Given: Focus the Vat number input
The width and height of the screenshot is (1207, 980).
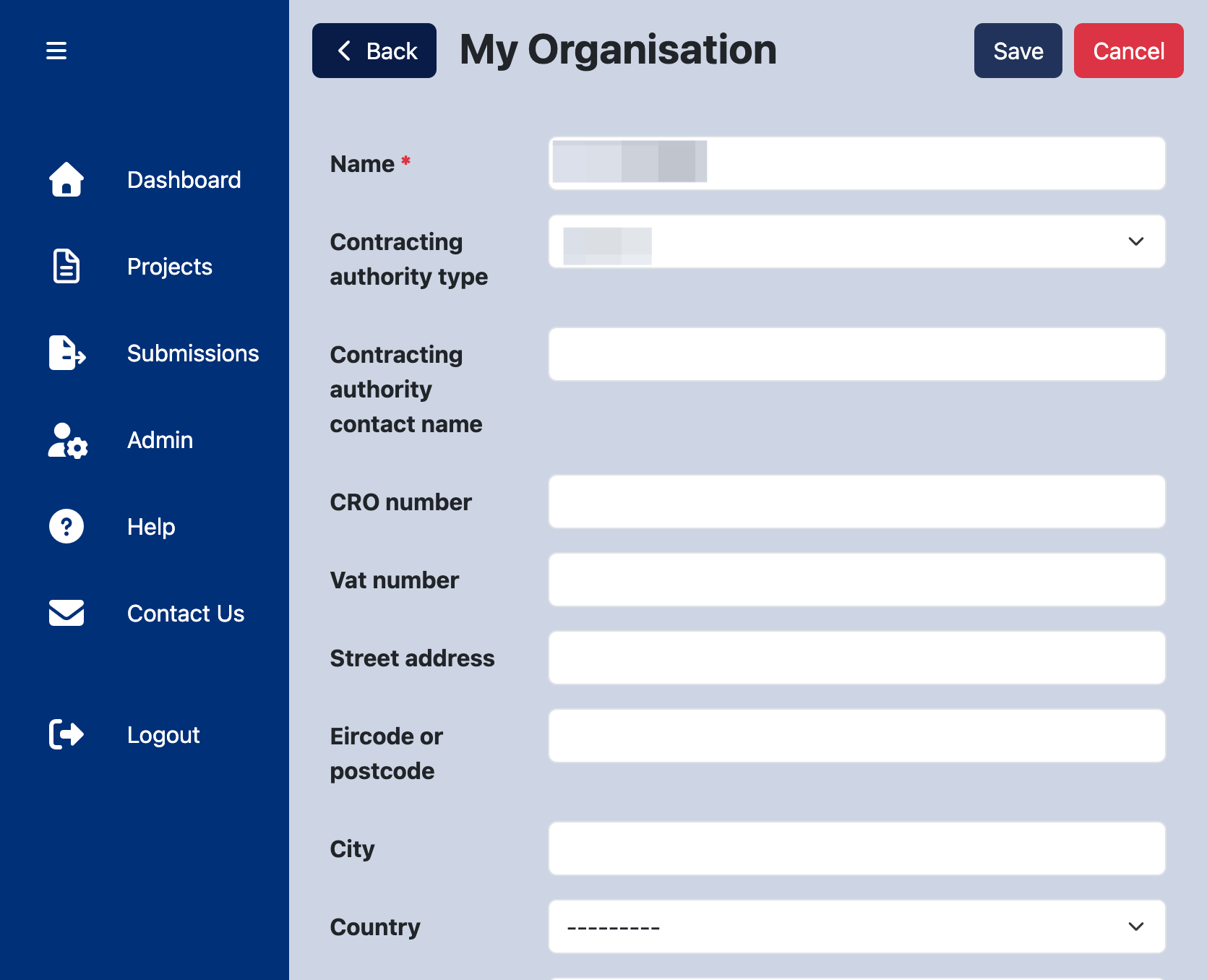Looking at the screenshot, I should pos(857,580).
